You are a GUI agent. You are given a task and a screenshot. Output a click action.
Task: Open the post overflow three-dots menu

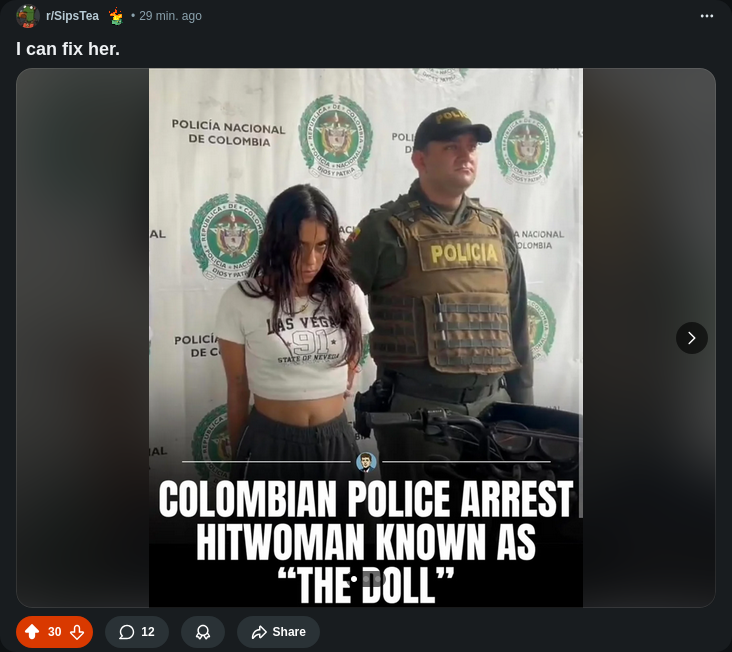707,16
